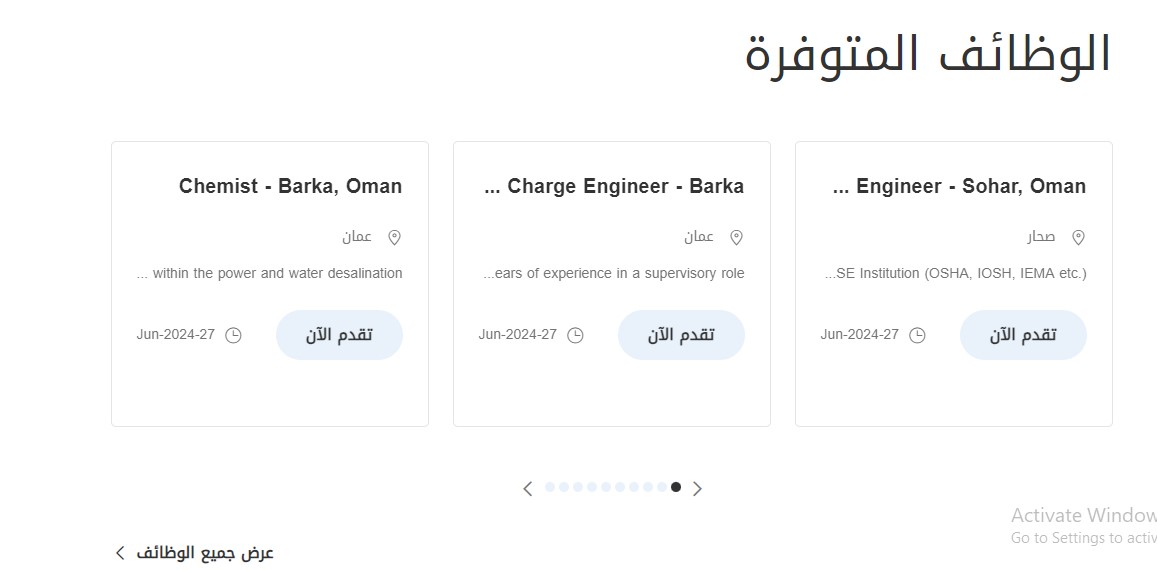Apply now for Engineer - Sohar job
The image size is (1157, 570).
(x=1023, y=335)
